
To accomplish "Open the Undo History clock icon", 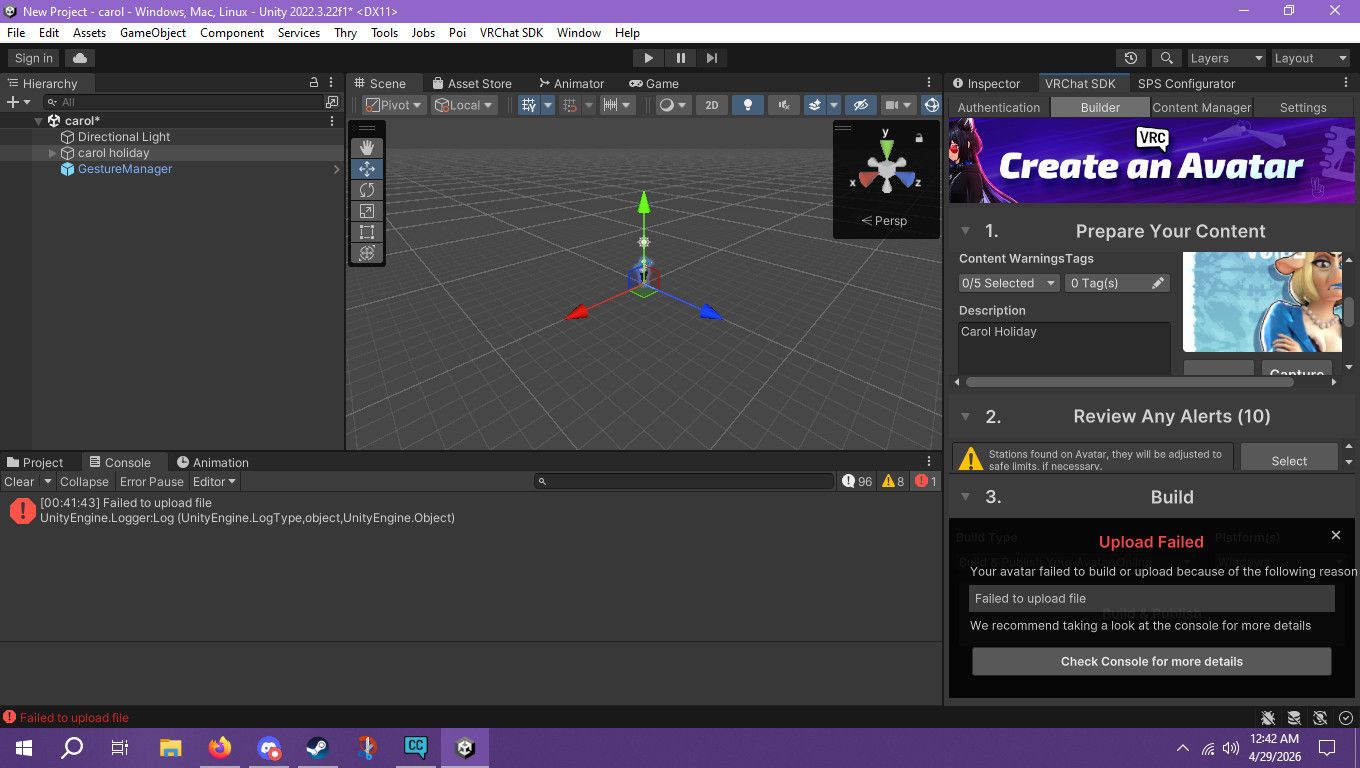I will (1131, 58).
